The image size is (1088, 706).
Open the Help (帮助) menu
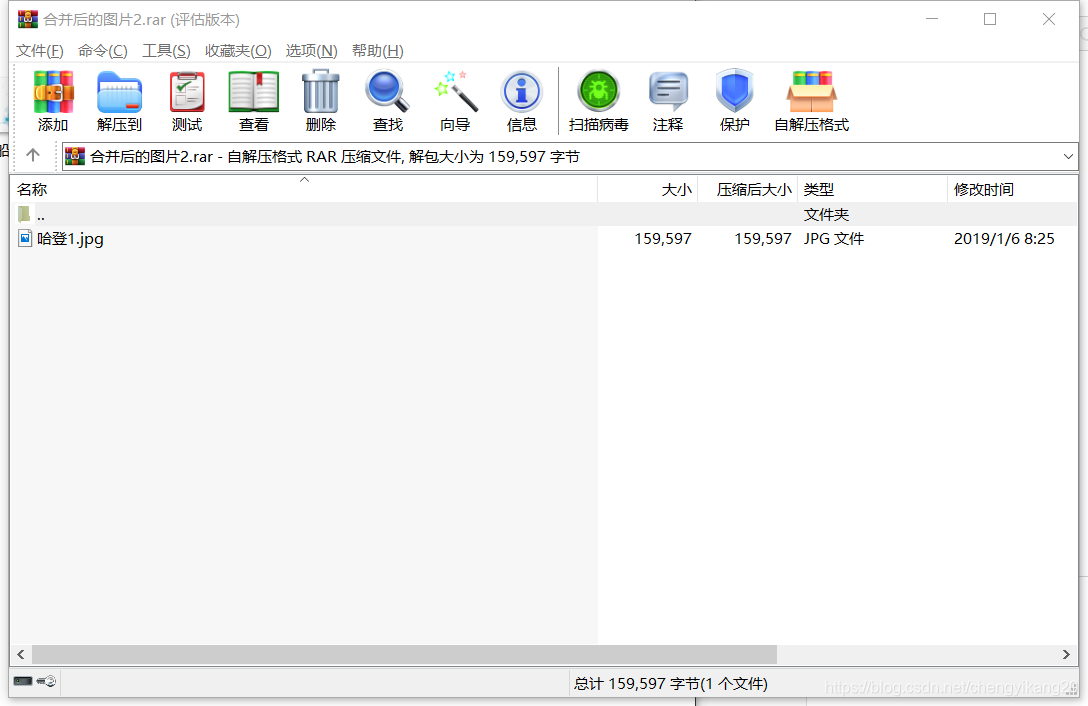[377, 51]
